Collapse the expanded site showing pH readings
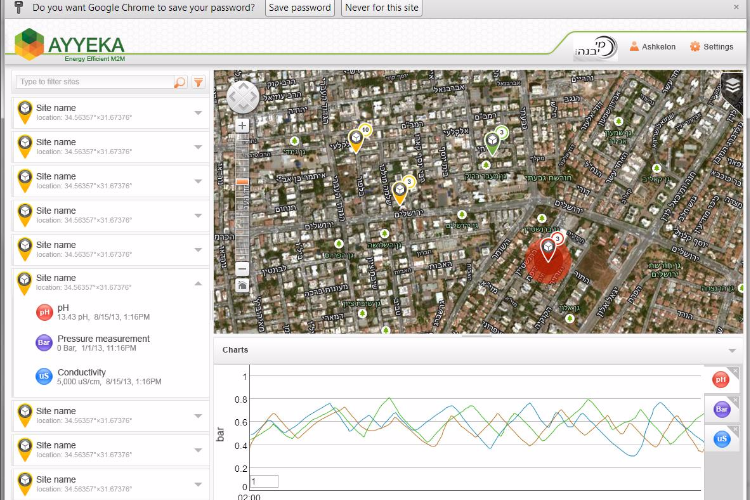Screen dimensions: 750x500 click(198, 284)
